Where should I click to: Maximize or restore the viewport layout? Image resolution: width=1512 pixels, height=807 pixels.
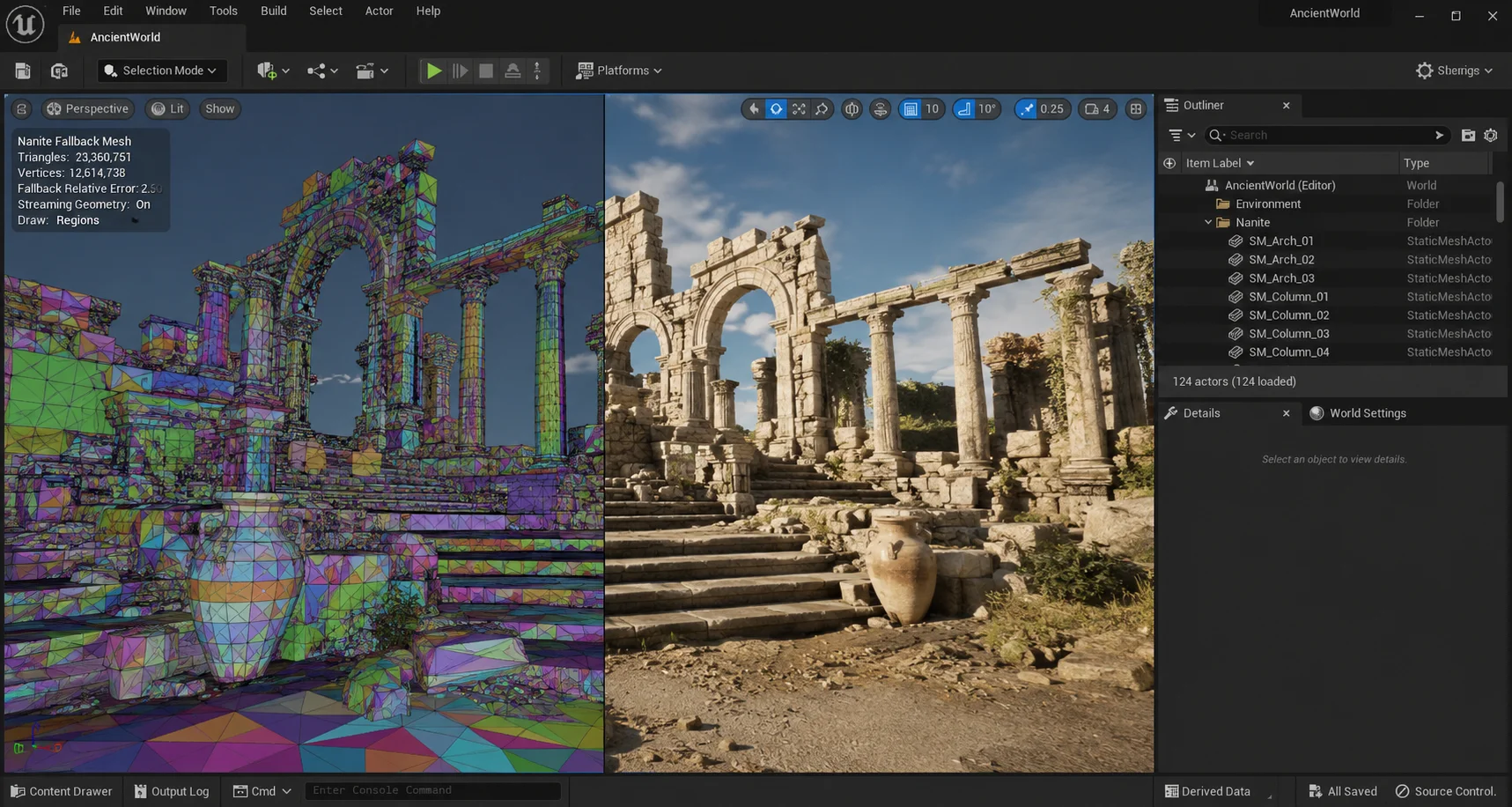pyautogui.click(x=1136, y=108)
